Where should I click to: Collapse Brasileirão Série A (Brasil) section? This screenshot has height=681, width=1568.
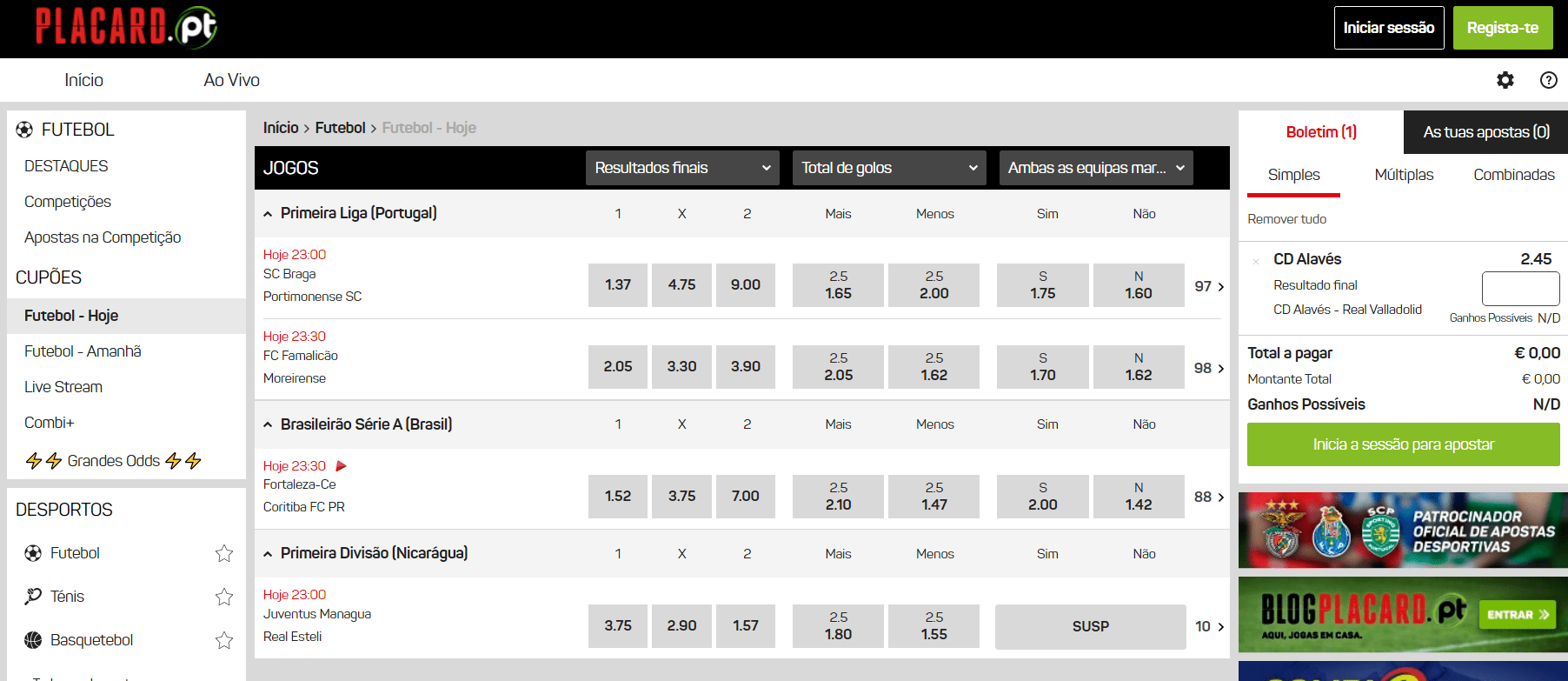[268, 425]
